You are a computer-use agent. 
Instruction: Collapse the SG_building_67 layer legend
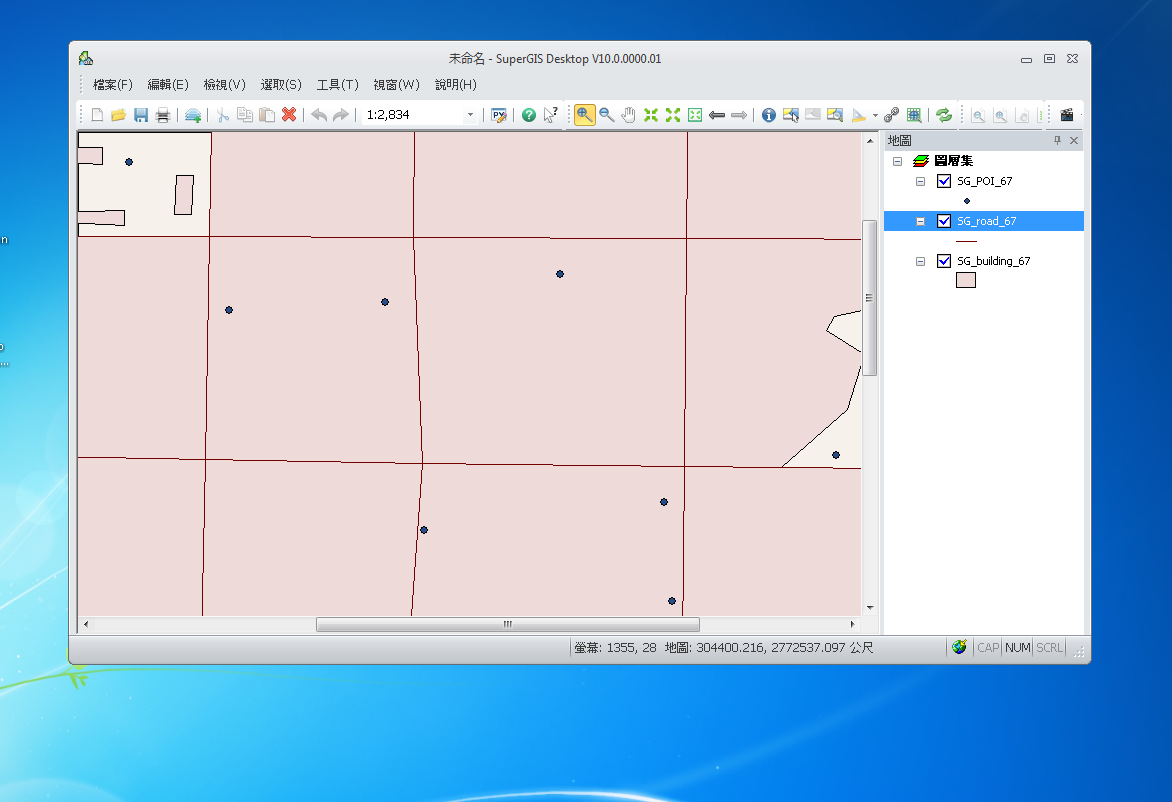[x=921, y=262]
